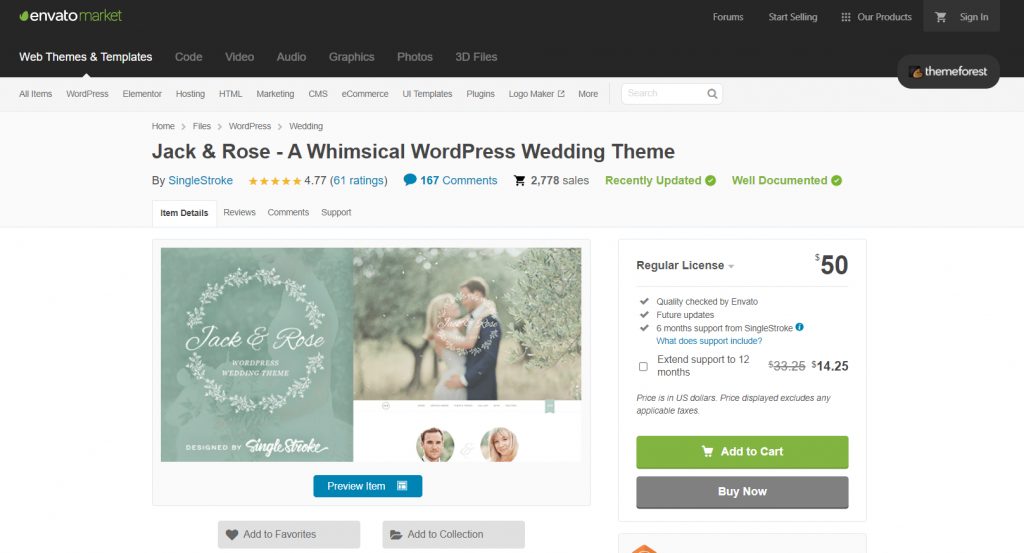Open the 3D Files marketplace menu

tap(476, 57)
